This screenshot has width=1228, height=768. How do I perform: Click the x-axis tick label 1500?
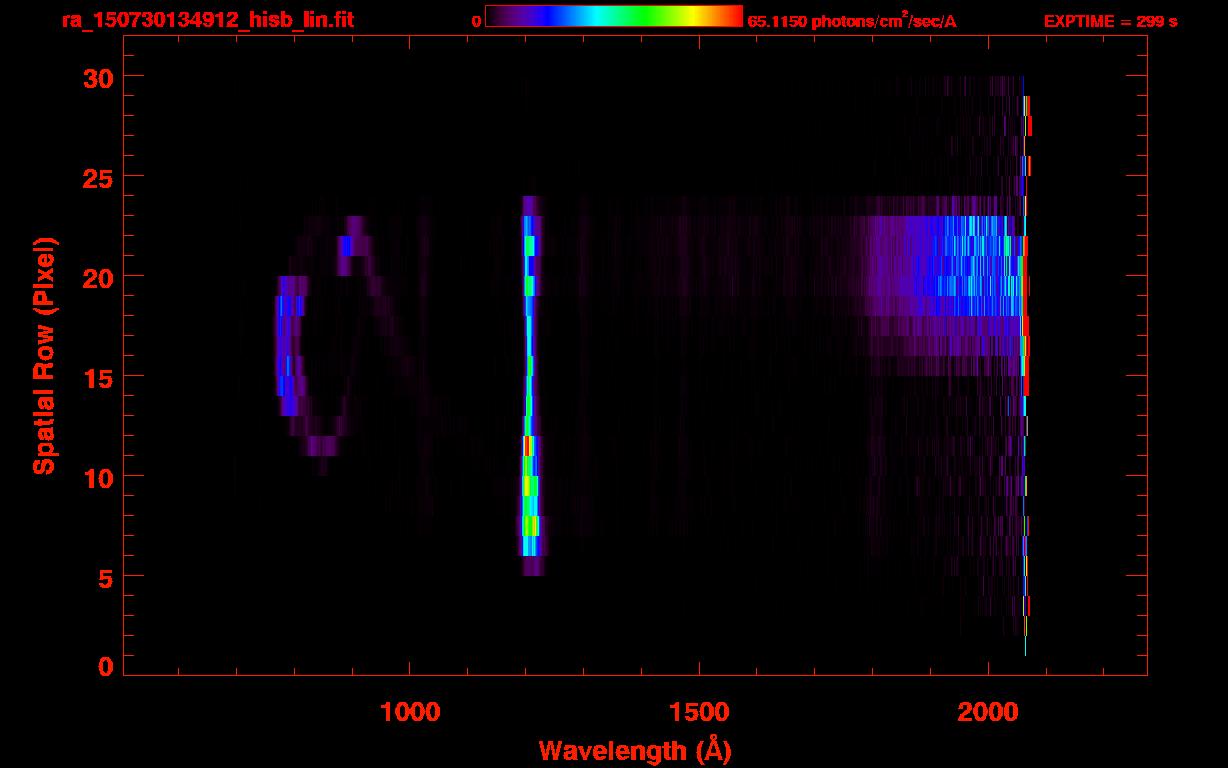click(698, 711)
